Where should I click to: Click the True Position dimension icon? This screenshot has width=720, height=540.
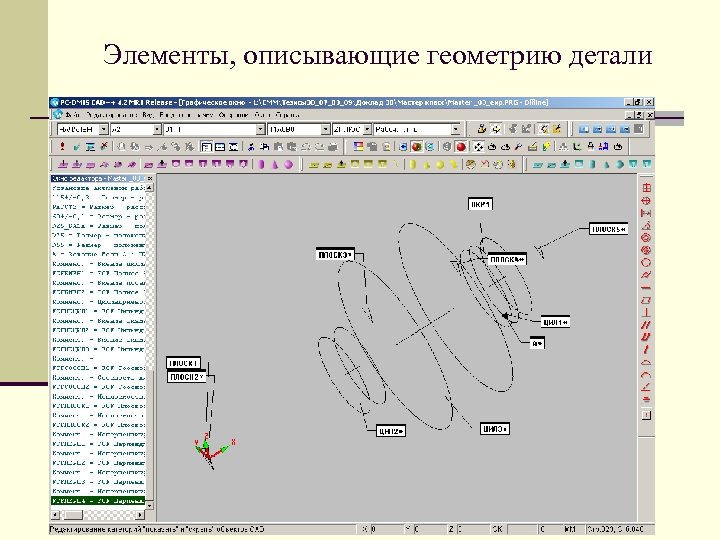(x=646, y=200)
